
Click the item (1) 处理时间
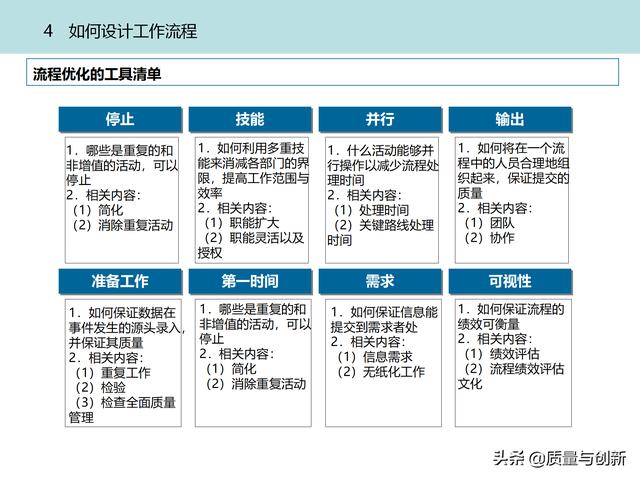click(371, 210)
